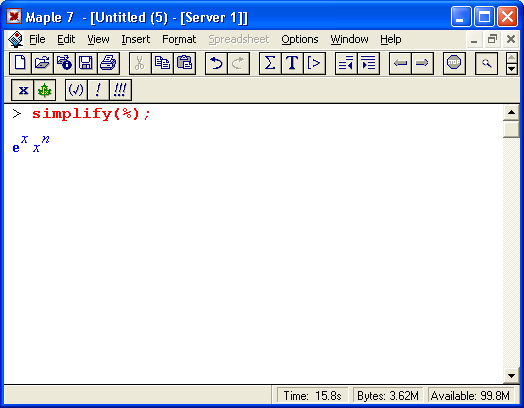This screenshot has width=524, height=408.
Task: Execute the entire worksheet with the triple exclamation icon
Action: pos(120,90)
